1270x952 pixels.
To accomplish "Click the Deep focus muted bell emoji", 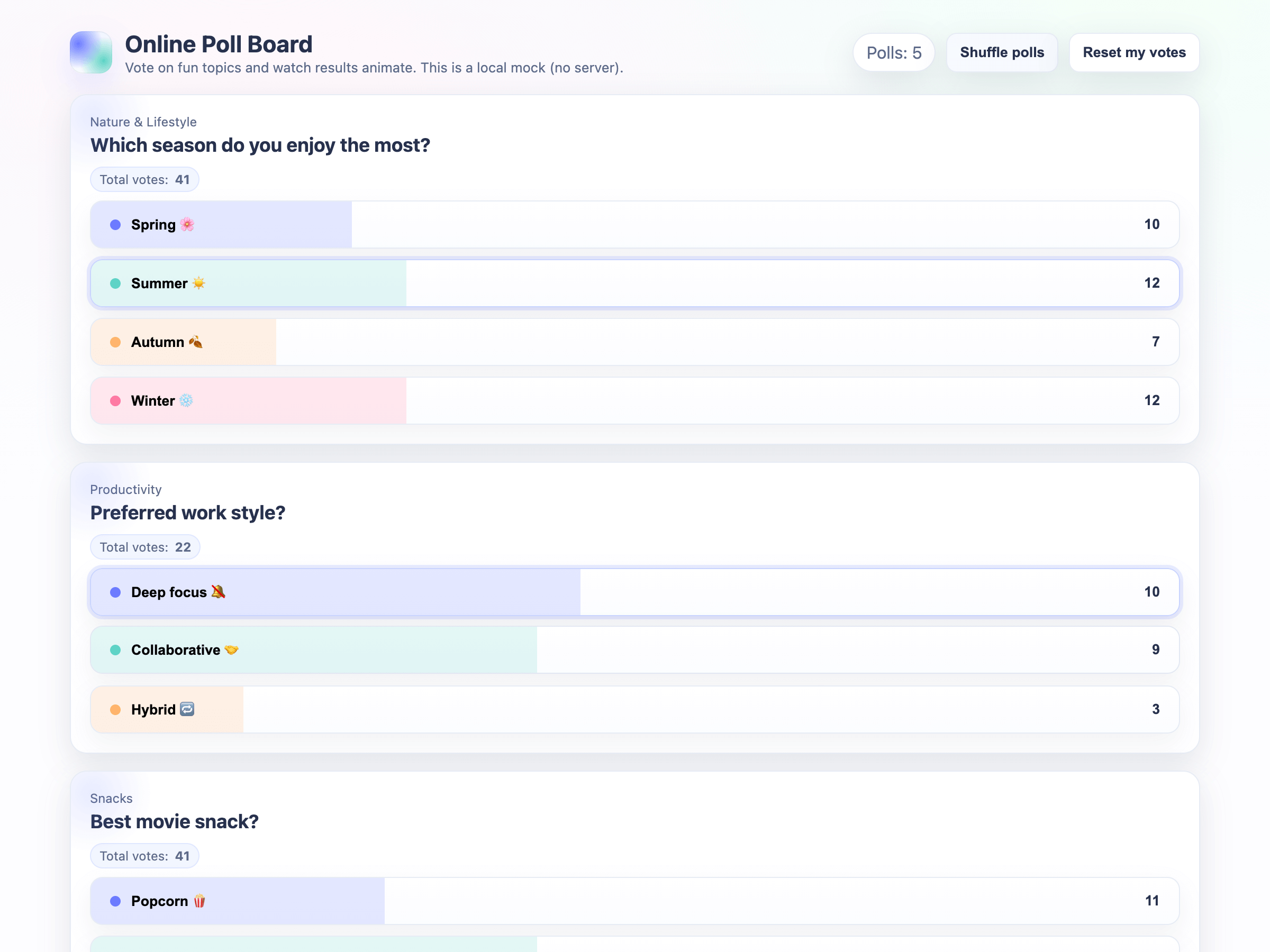I will pos(218,592).
